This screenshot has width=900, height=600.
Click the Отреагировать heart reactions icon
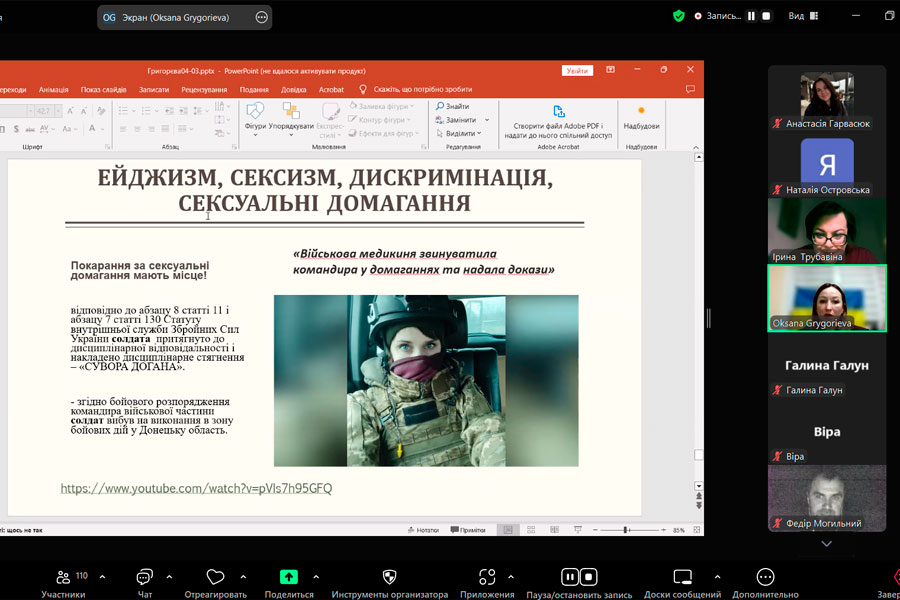point(215,577)
